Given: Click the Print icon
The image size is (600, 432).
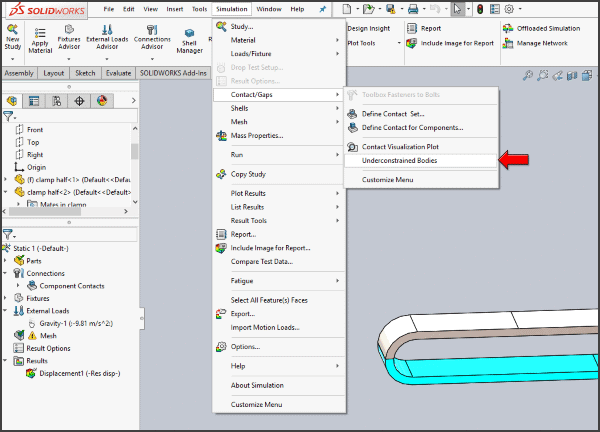Looking at the screenshot, I should coord(413,9).
